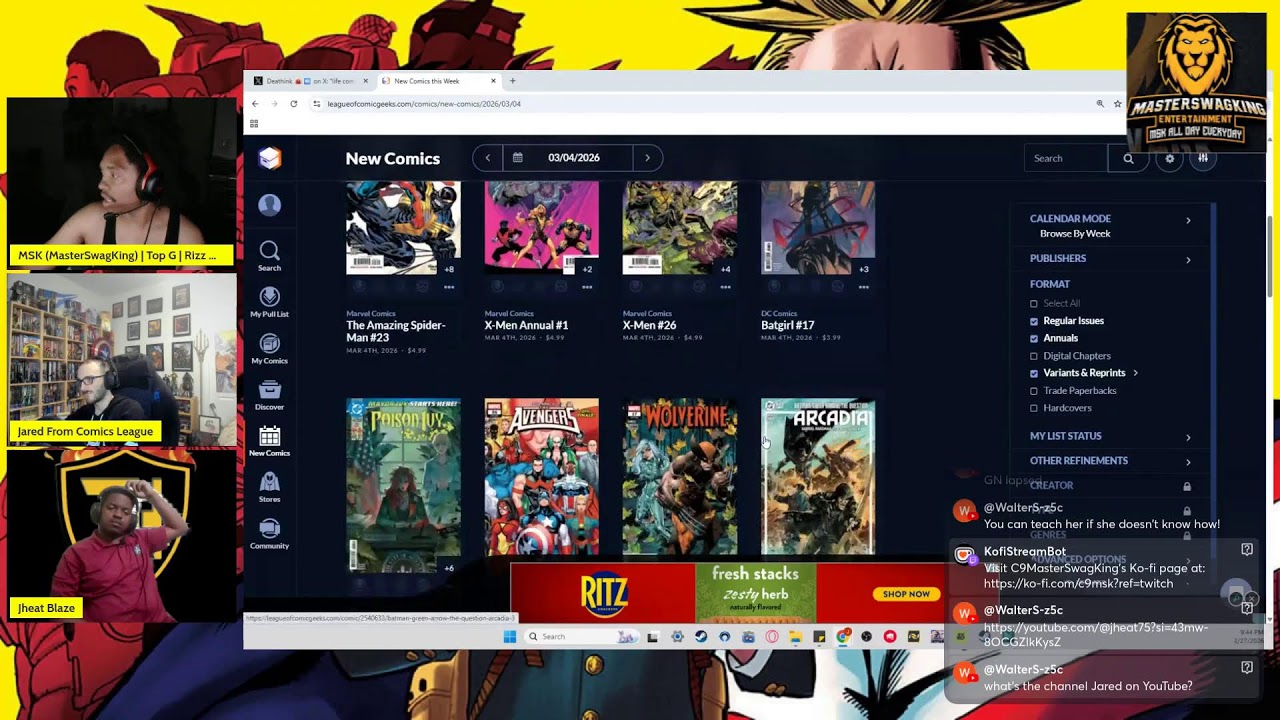Open more options dots for X-Men Annual #1
Screen dimensions: 1280x720
click(587, 287)
